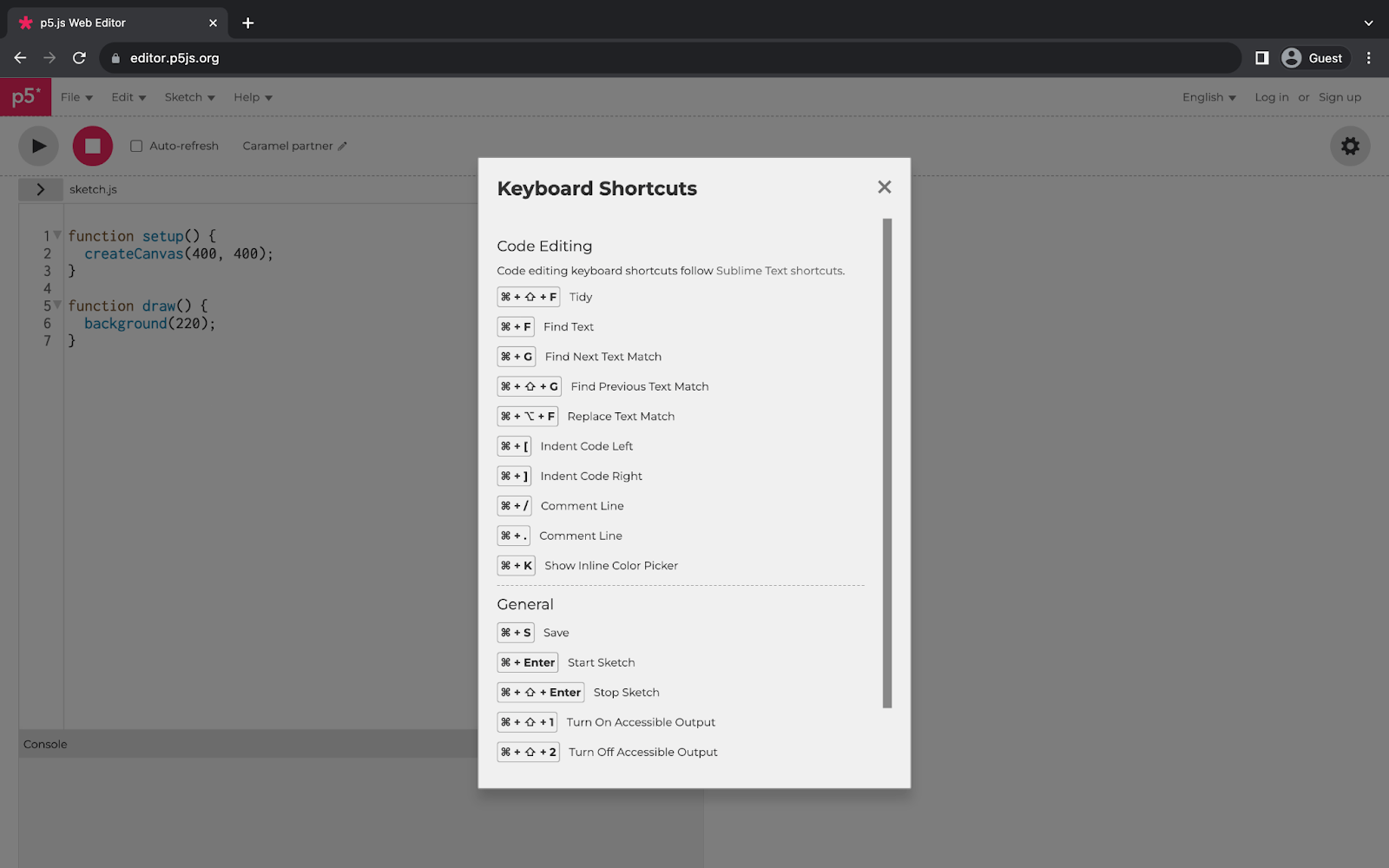Follow the Sublime Text shortcuts link
This screenshot has width=1389, height=868.
(x=778, y=270)
